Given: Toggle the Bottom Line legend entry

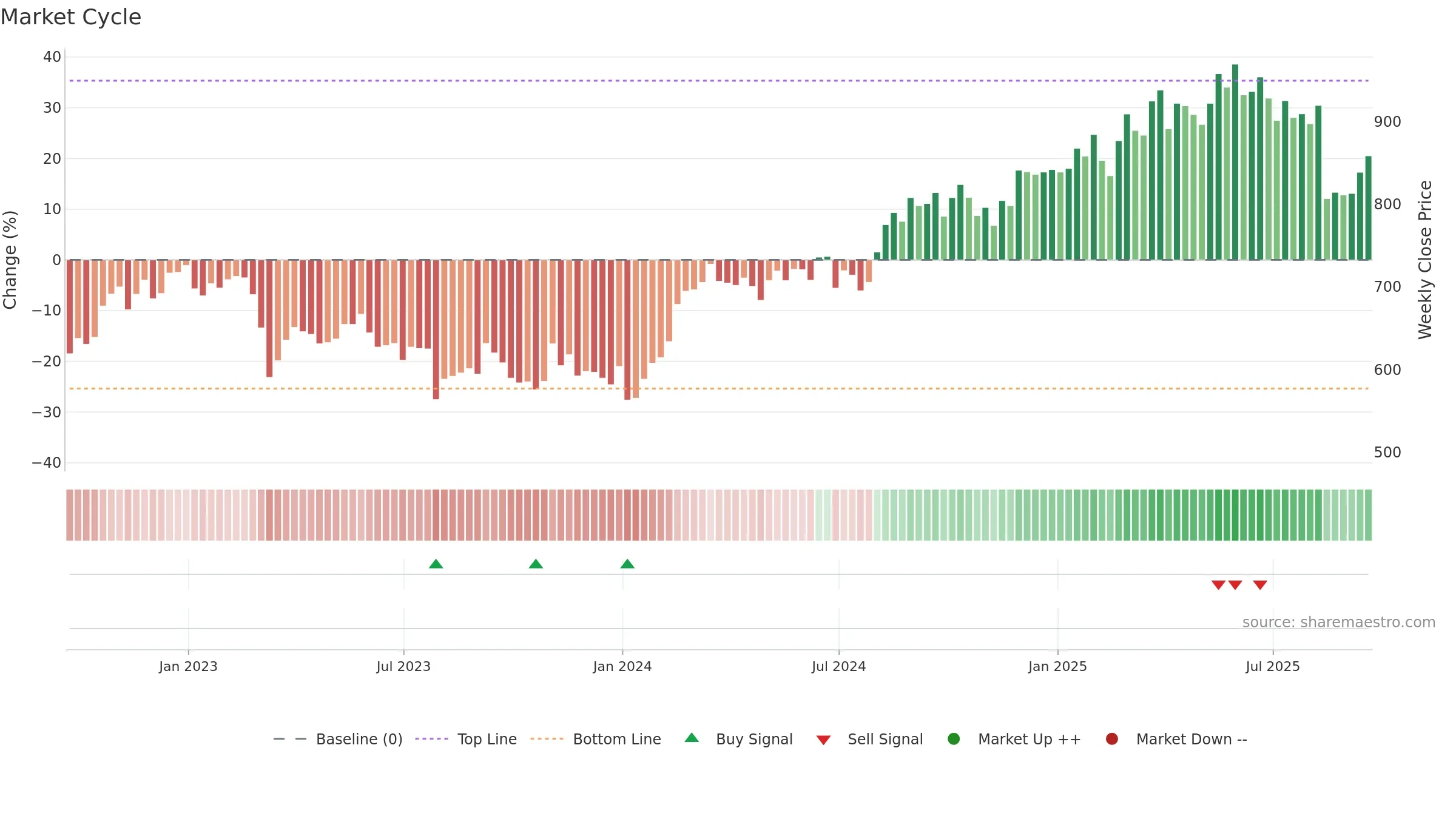Looking at the screenshot, I should coord(596,739).
